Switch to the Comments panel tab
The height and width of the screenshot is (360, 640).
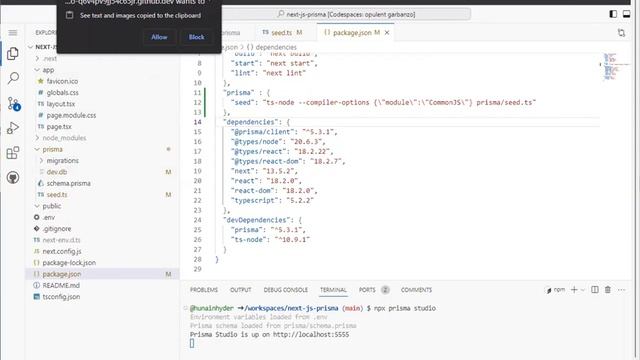416,290
